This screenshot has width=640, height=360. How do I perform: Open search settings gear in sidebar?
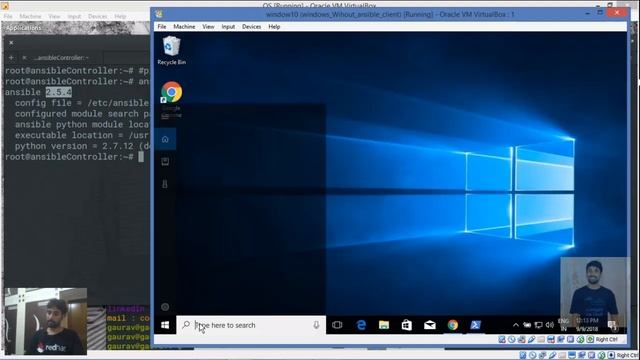click(165, 307)
